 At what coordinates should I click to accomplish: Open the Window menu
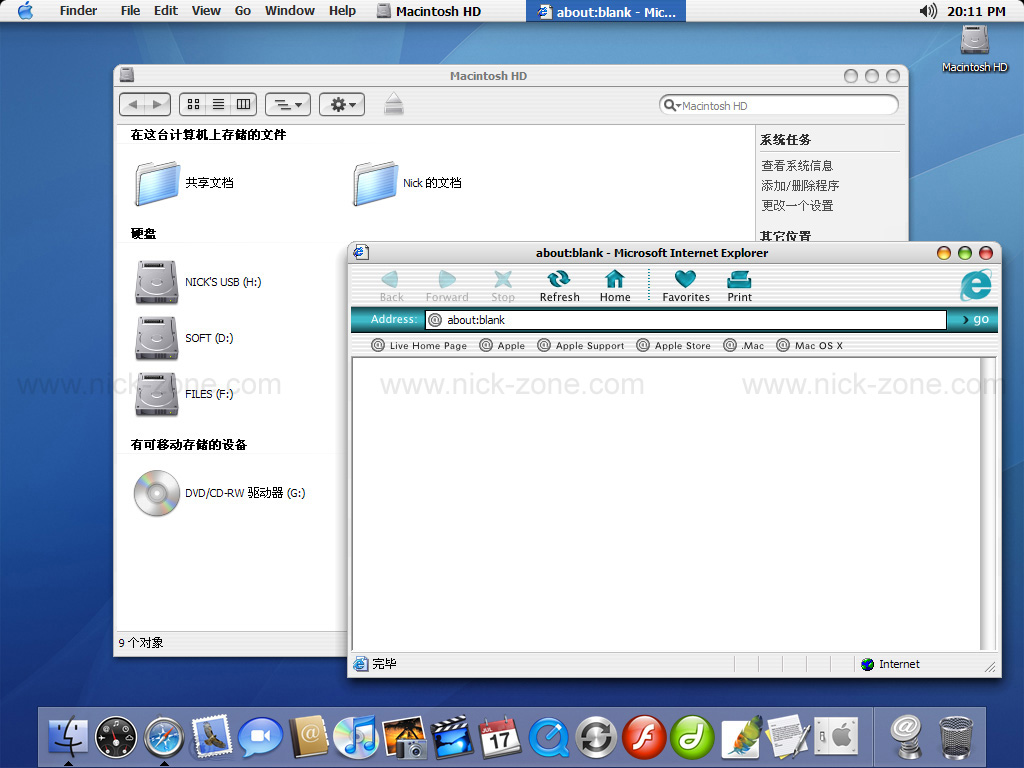click(x=290, y=10)
